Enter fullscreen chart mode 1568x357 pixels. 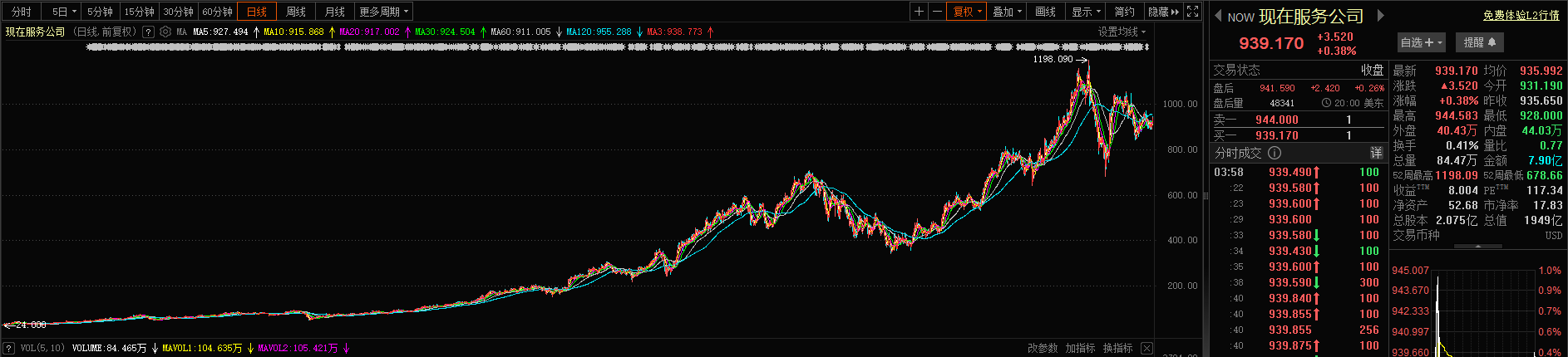[1192, 12]
